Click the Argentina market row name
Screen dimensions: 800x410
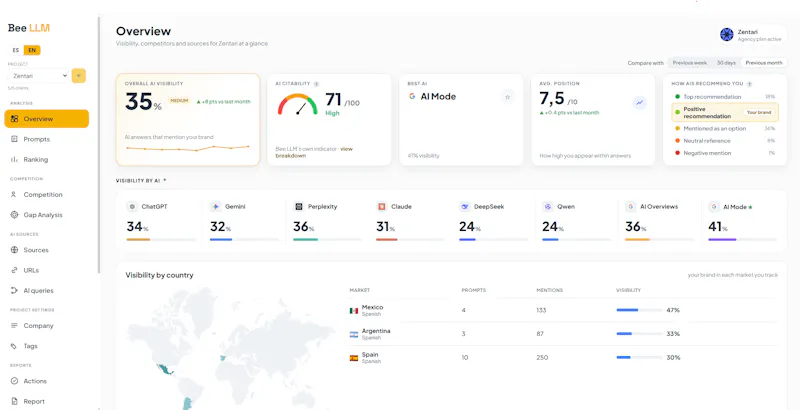tap(376, 331)
